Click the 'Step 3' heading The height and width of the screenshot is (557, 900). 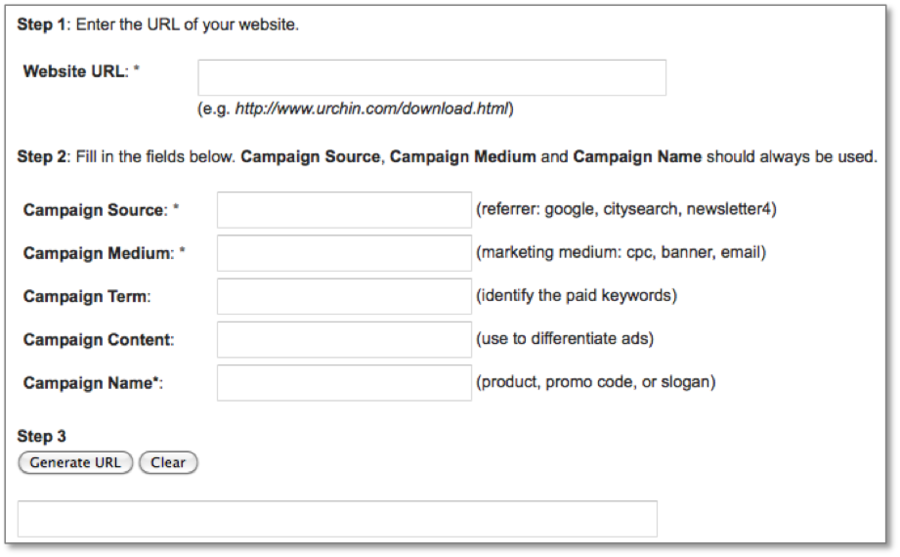point(41,437)
